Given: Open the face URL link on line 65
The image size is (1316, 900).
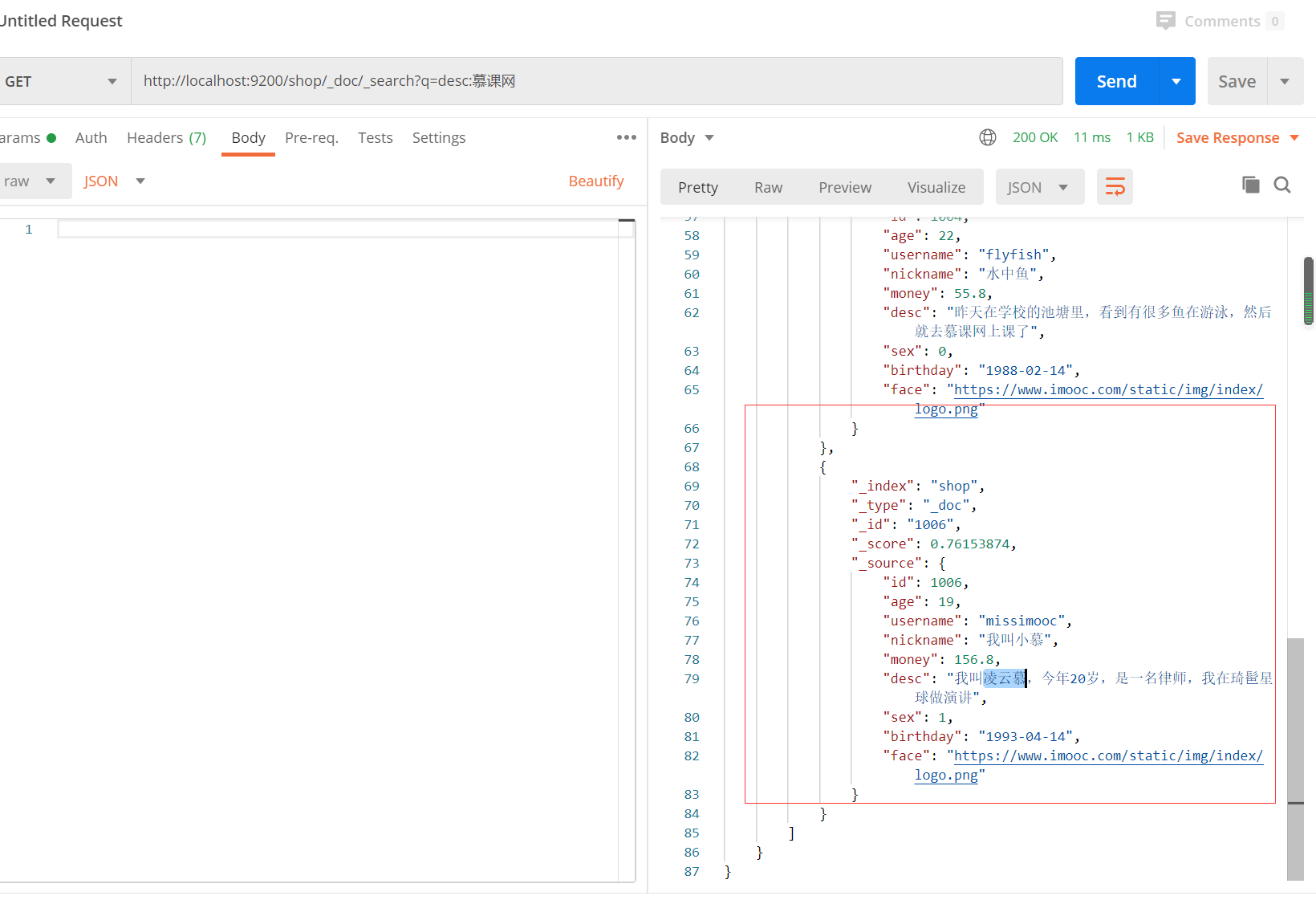Looking at the screenshot, I should tap(1108, 389).
